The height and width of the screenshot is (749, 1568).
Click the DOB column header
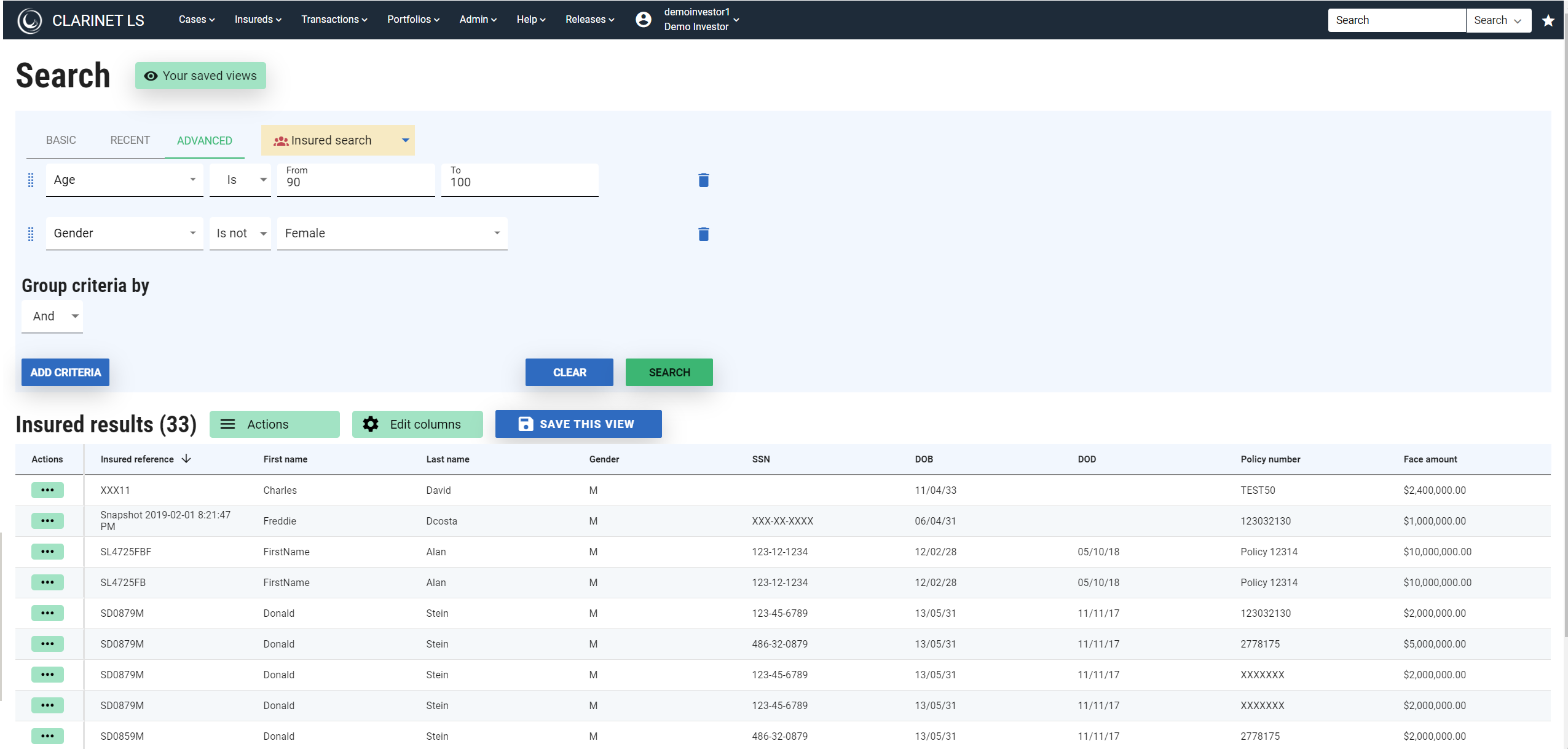point(924,459)
